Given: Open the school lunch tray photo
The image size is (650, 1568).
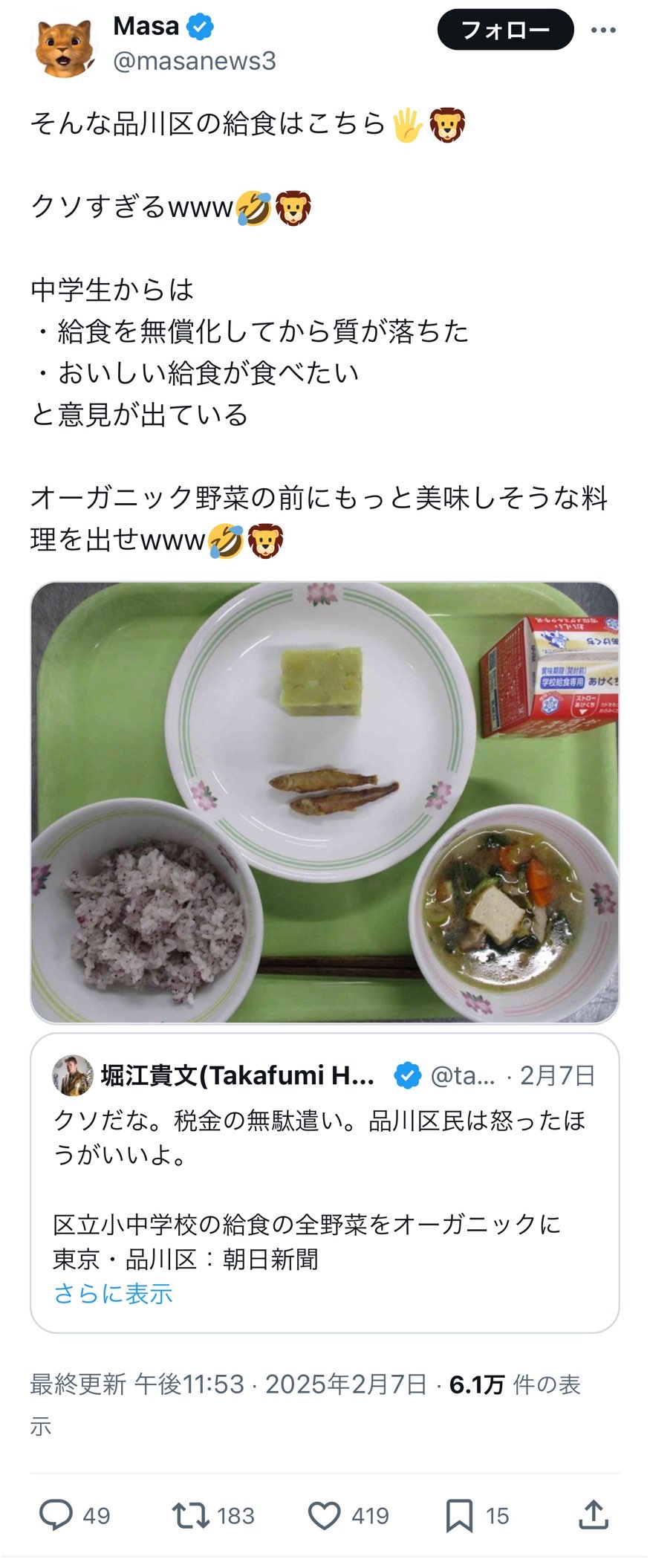Looking at the screenshot, I should point(325,803).
